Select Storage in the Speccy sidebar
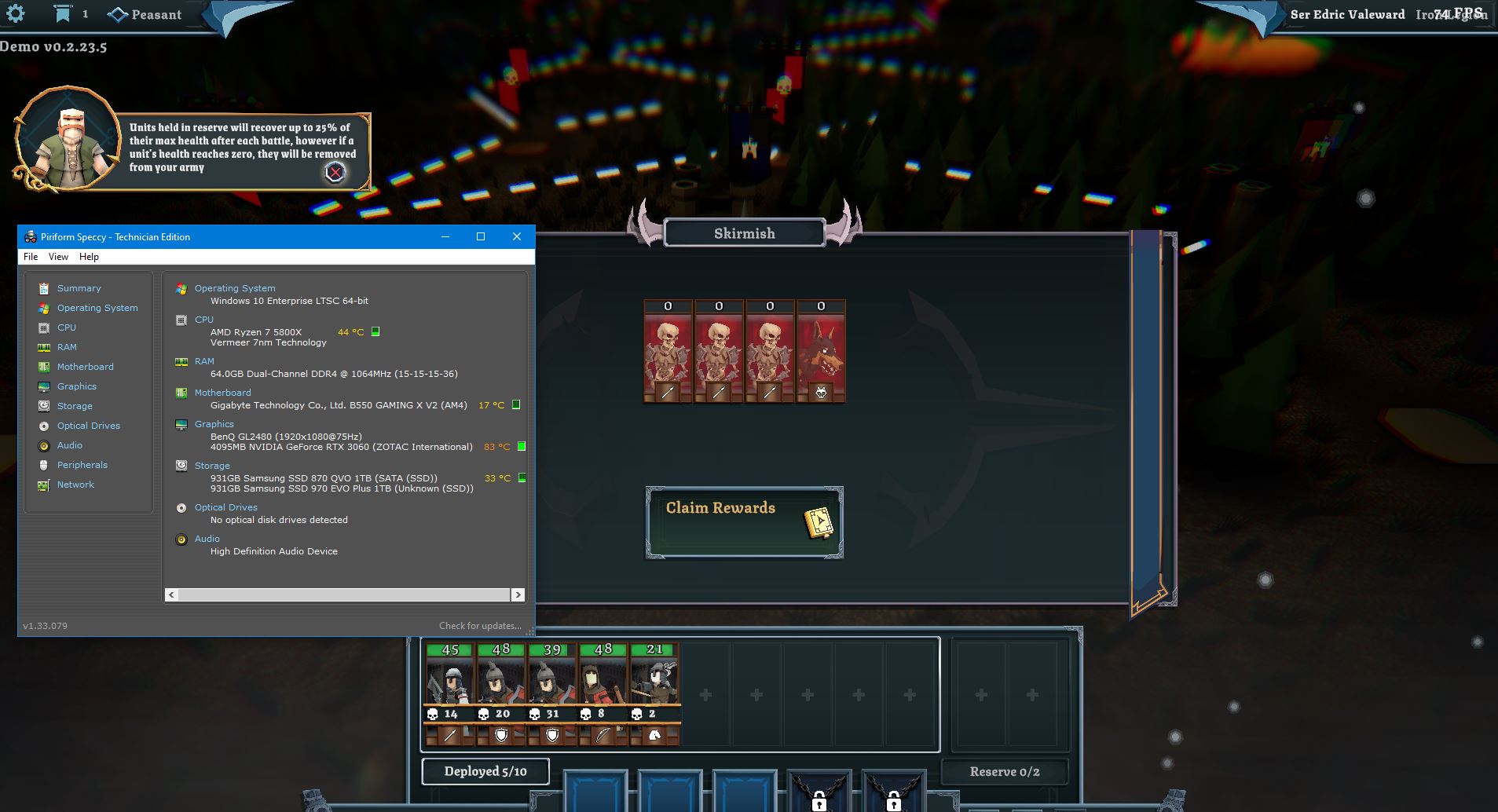 tap(75, 406)
